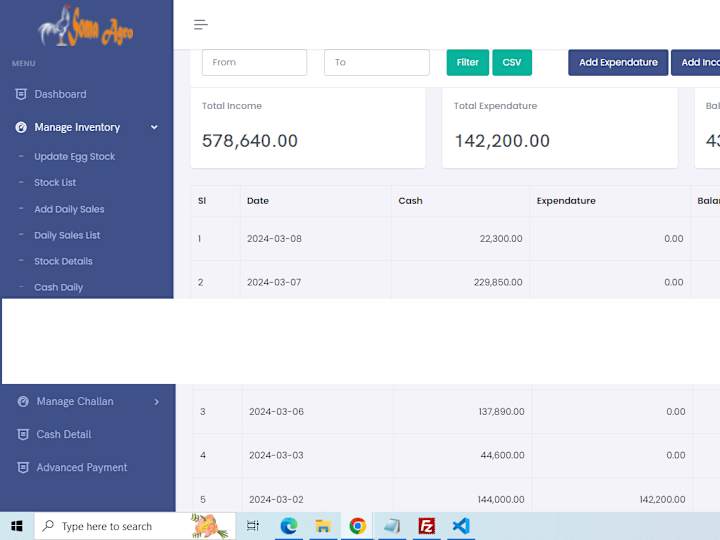The height and width of the screenshot is (540, 720).
Task: Collapse the Manage Inventory chevron
Action: tap(154, 127)
